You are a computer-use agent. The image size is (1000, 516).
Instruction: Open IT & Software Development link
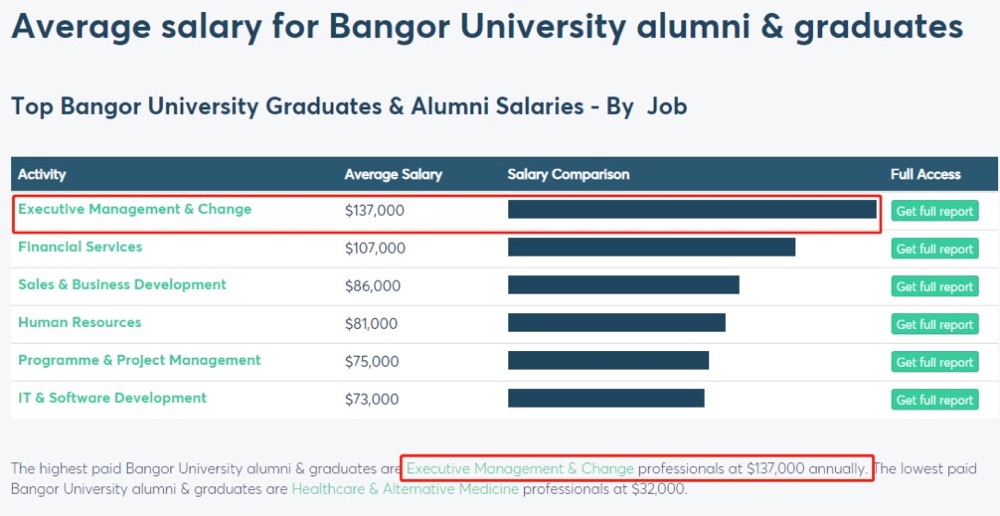click(x=112, y=398)
